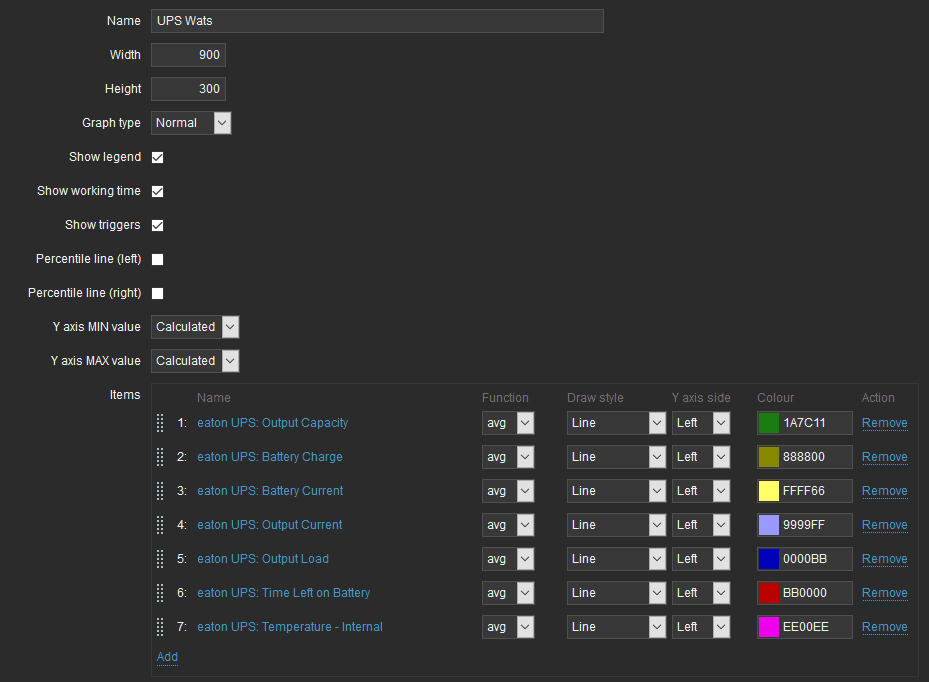Remove the Battery Charge item
This screenshot has height=682, width=929.
point(885,457)
